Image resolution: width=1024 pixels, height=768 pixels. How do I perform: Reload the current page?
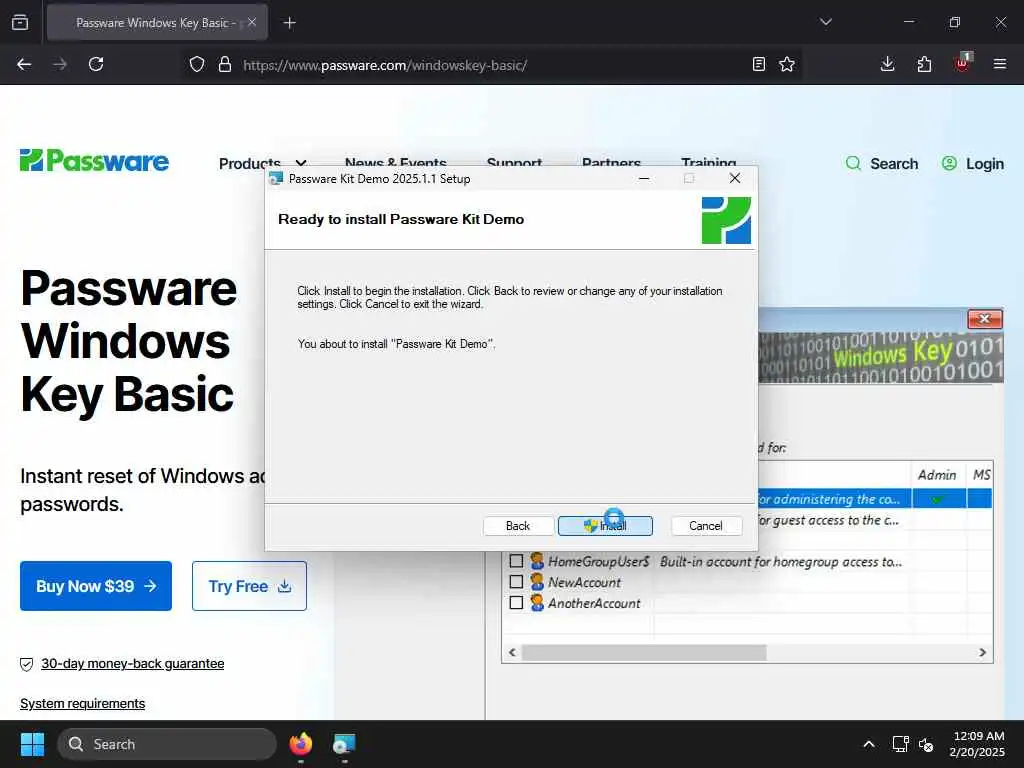(x=96, y=64)
